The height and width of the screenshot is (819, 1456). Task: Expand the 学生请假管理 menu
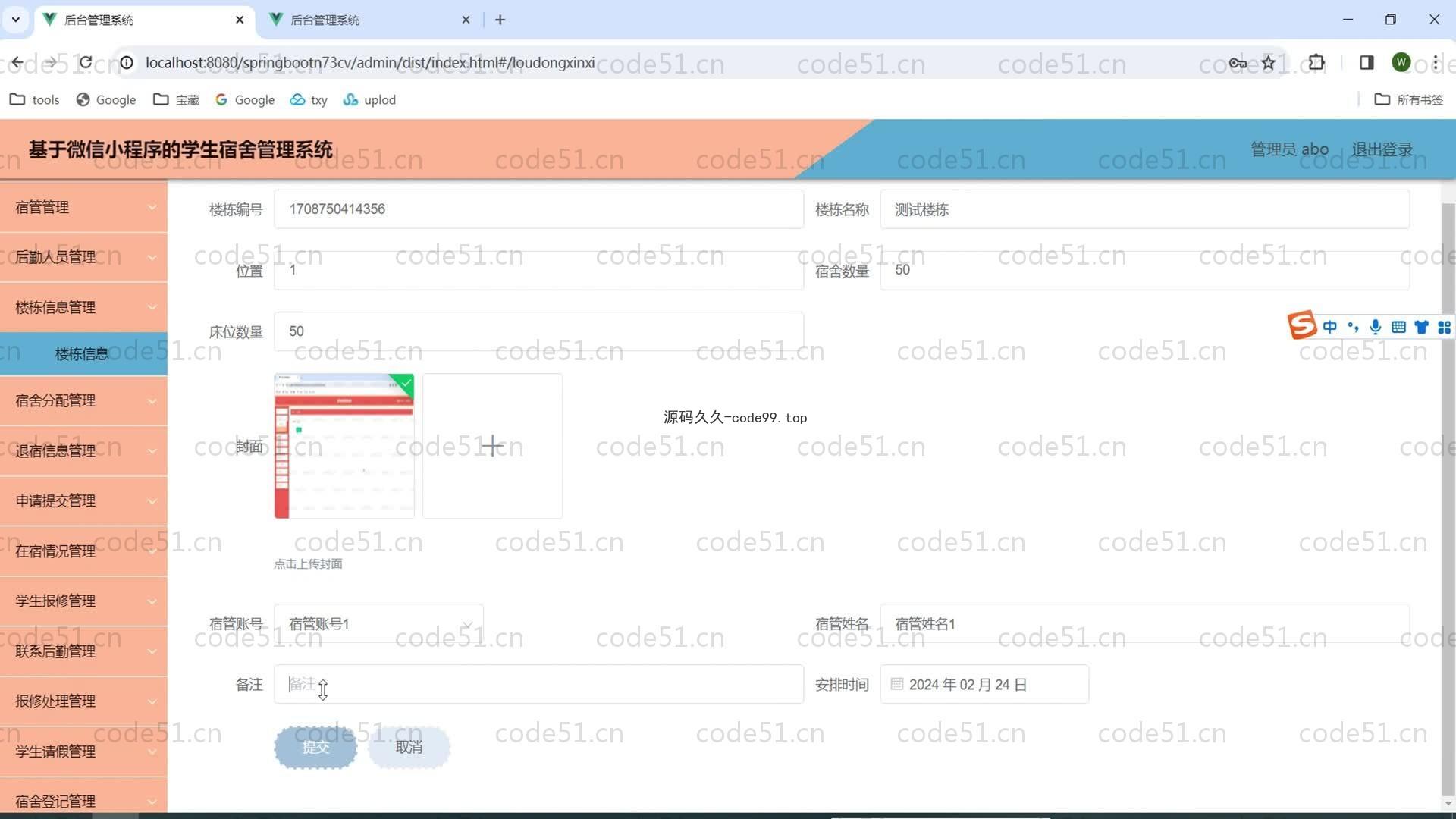tap(83, 751)
